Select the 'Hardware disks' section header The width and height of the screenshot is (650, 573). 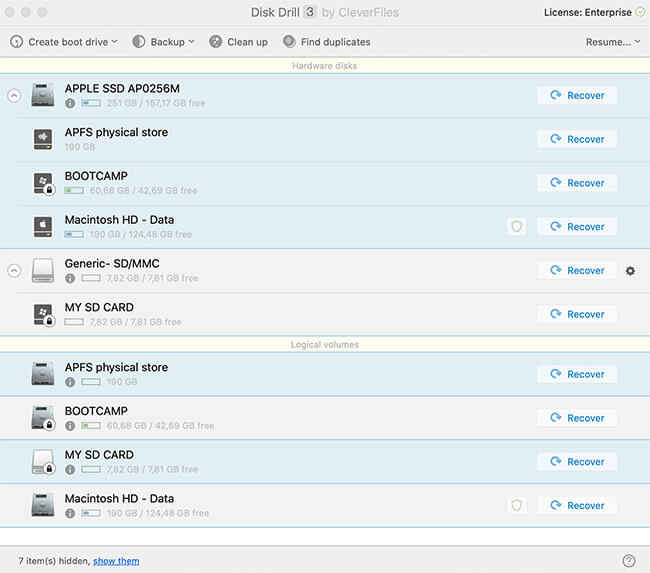[x=325, y=66]
